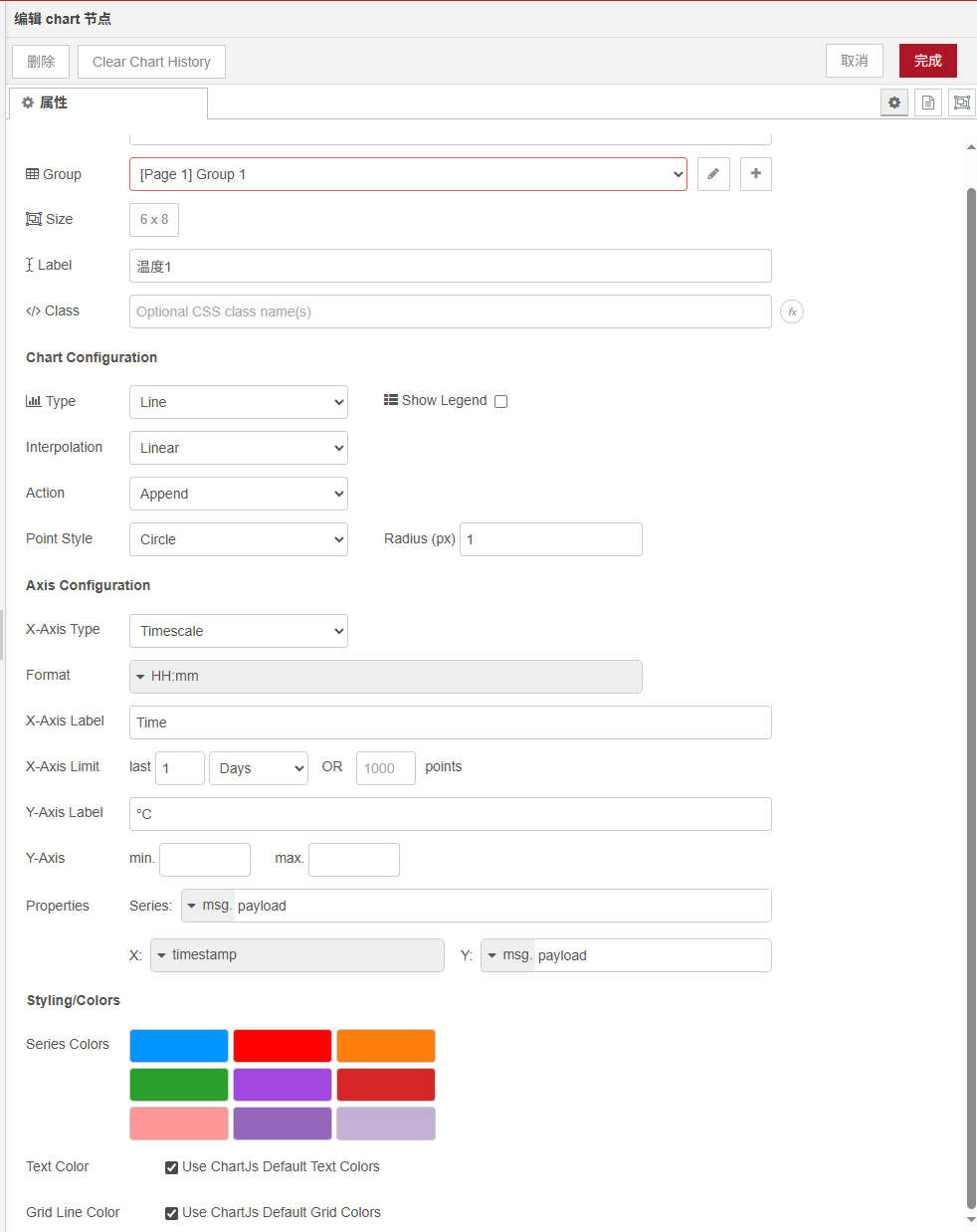Click the Y-Axis max input
This screenshot has height=1232, width=977.
click(x=354, y=860)
